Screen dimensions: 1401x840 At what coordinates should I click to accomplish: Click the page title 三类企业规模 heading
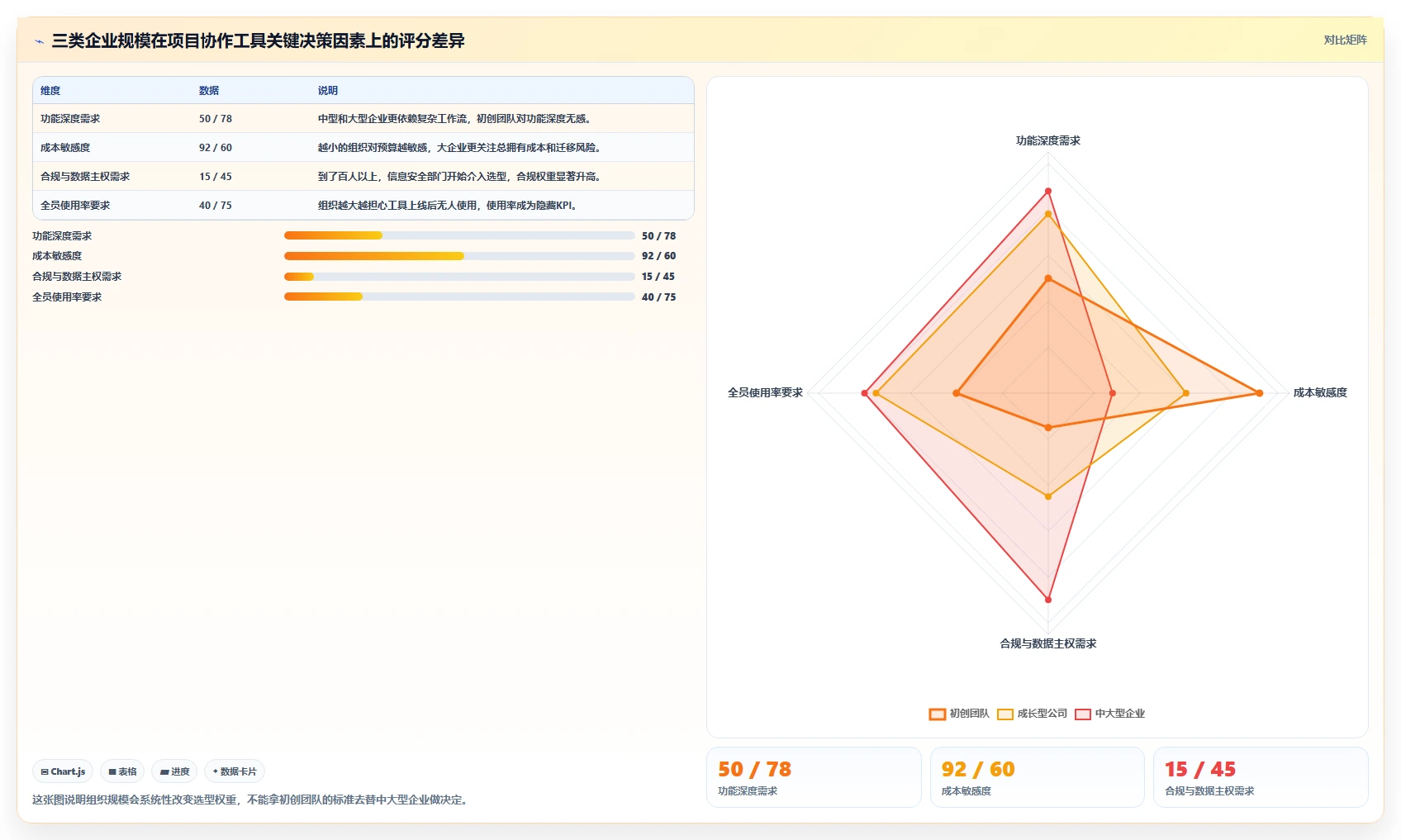[x=258, y=40]
